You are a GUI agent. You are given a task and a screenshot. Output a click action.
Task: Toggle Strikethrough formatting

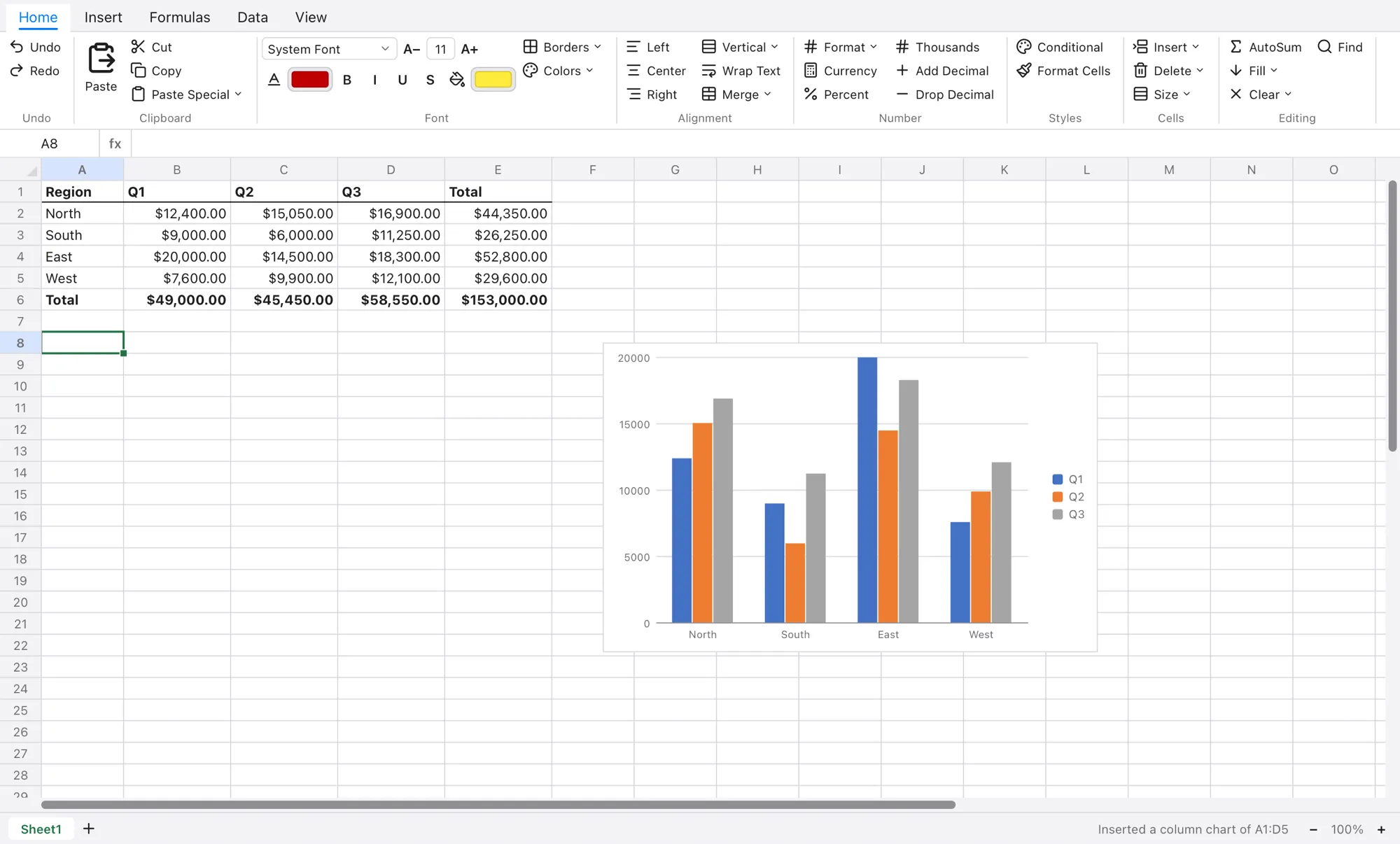(x=430, y=80)
